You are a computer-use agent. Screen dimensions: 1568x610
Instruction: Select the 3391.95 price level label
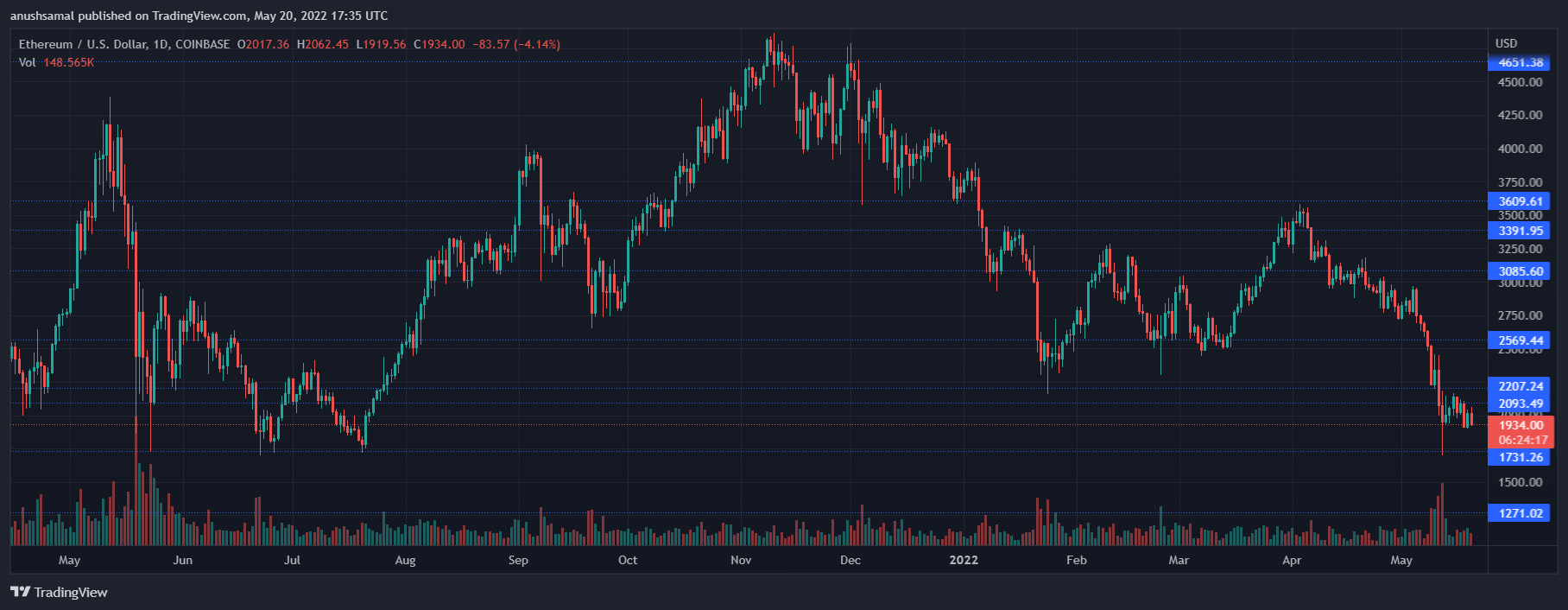pos(1519,231)
